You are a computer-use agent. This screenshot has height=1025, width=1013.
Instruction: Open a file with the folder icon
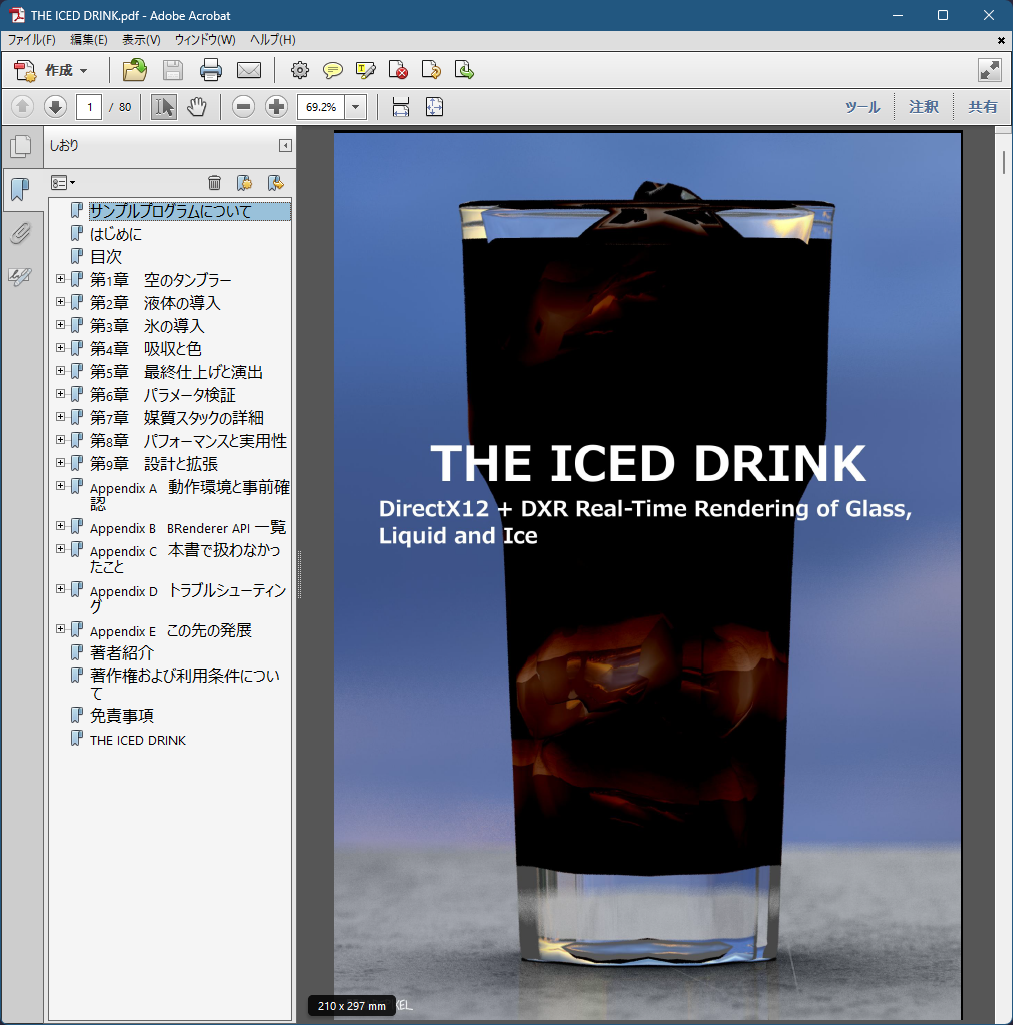click(134, 70)
